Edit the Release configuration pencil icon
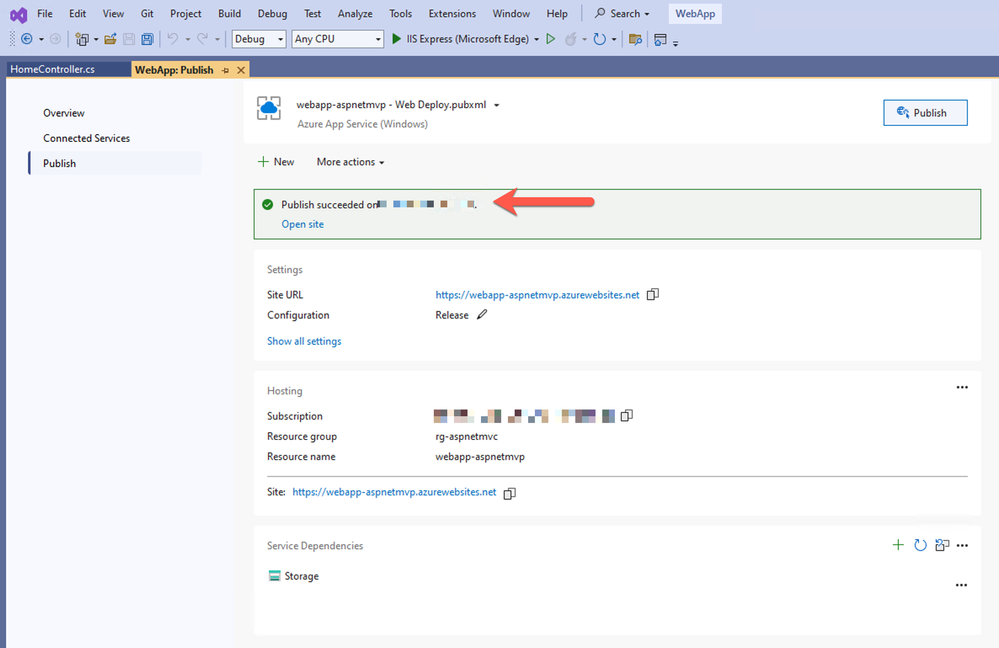Viewport: 999px width, 648px height. pos(482,314)
